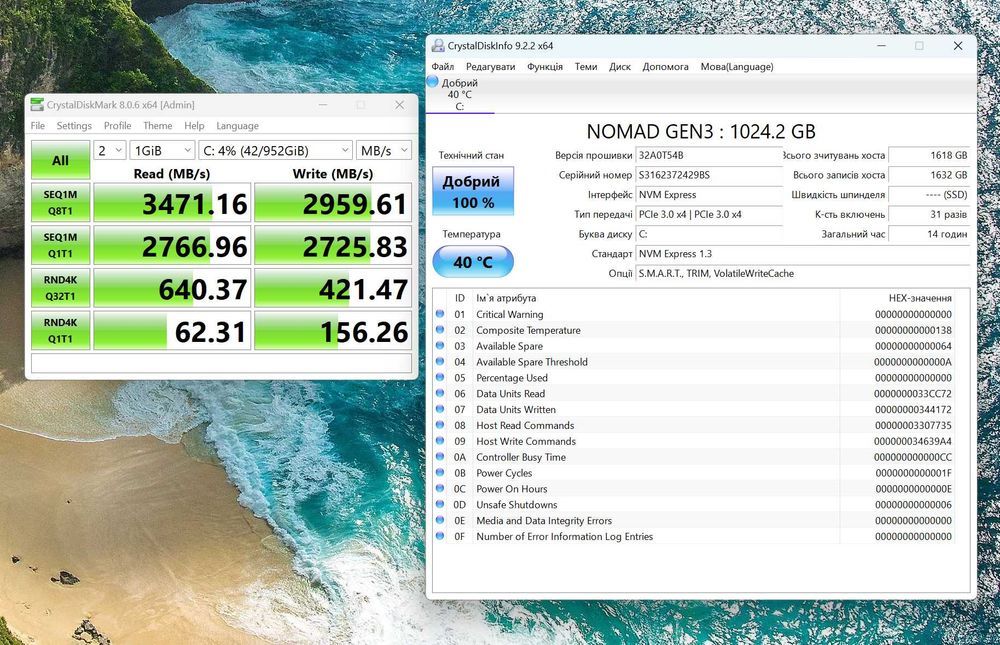This screenshot has width=1000, height=645.
Task: Open Language menu in CrystalDiskMark
Action: [237, 126]
